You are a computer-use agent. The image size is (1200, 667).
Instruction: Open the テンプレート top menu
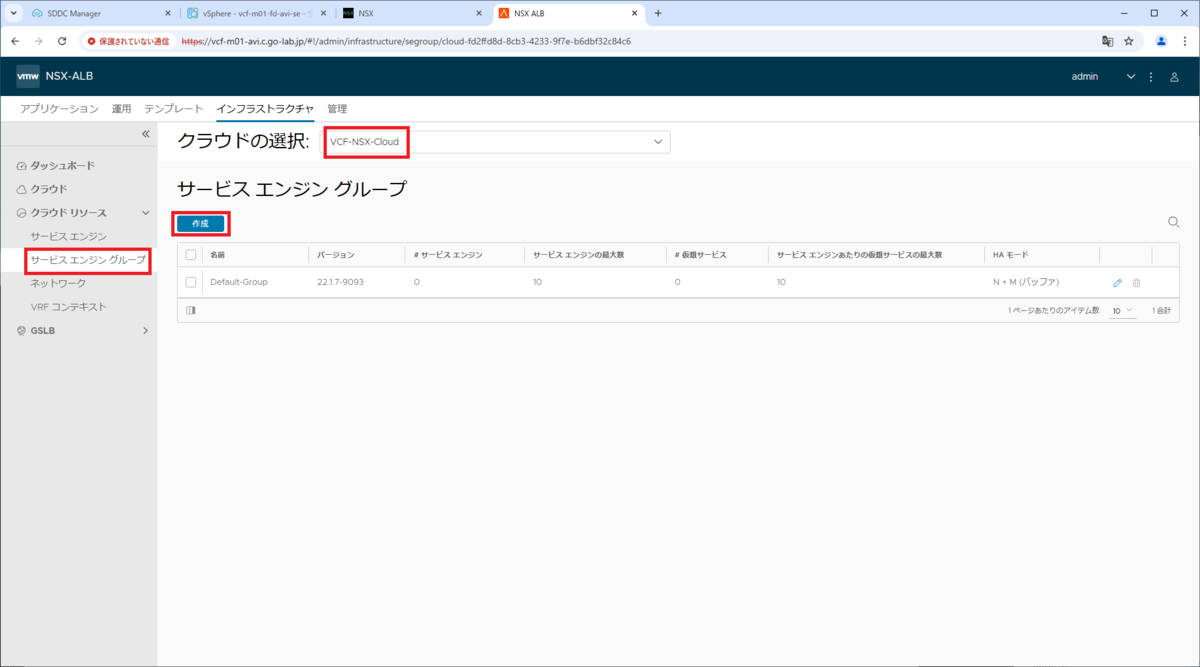pos(174,108)
